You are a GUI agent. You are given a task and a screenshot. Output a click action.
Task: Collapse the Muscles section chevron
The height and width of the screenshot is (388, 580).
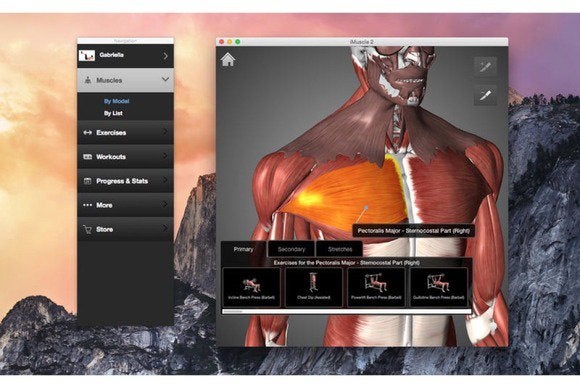(165, 80)
